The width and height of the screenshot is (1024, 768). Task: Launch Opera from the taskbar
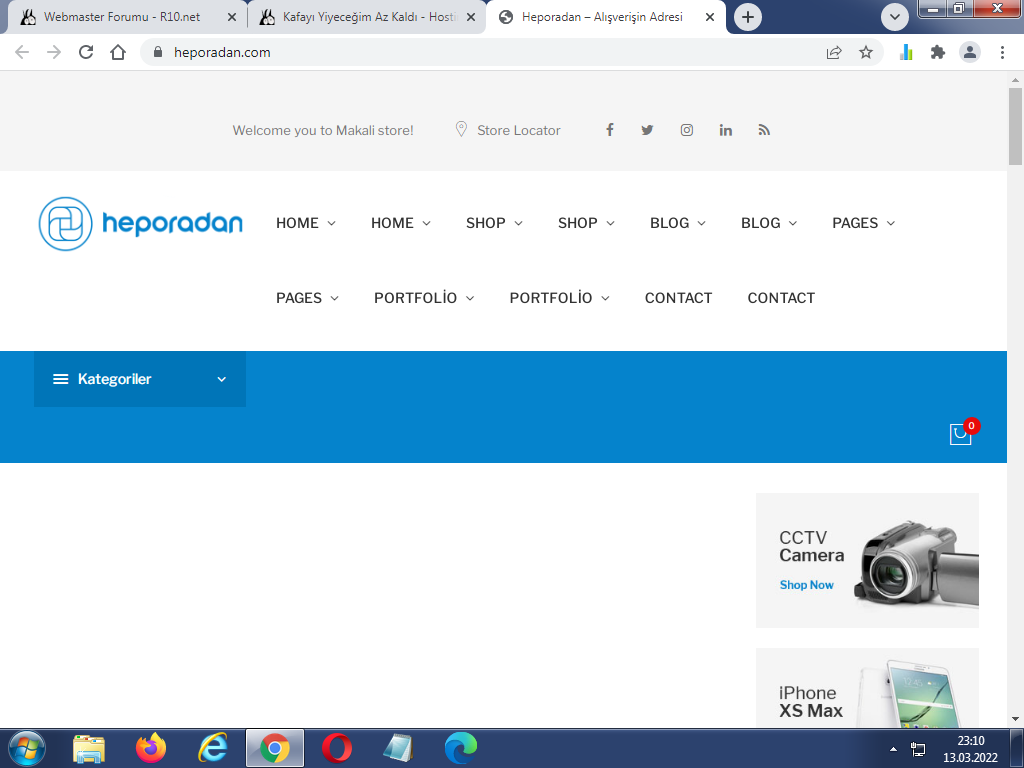(337, 748)
